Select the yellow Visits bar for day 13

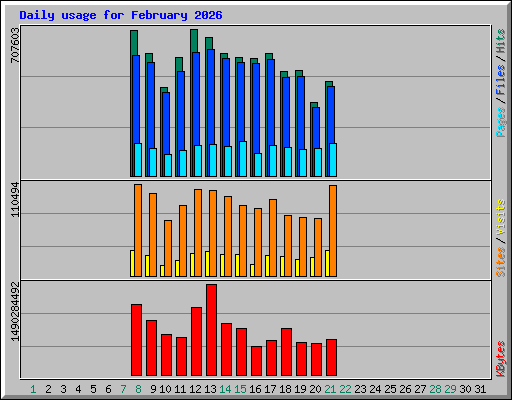[x=207, y=264]
